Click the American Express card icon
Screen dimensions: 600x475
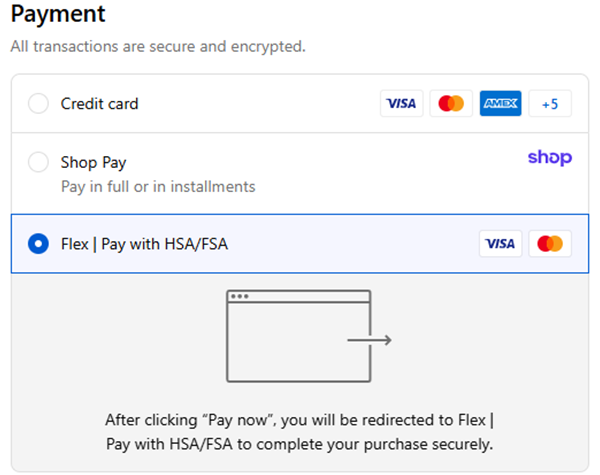(x=500, y=103)
